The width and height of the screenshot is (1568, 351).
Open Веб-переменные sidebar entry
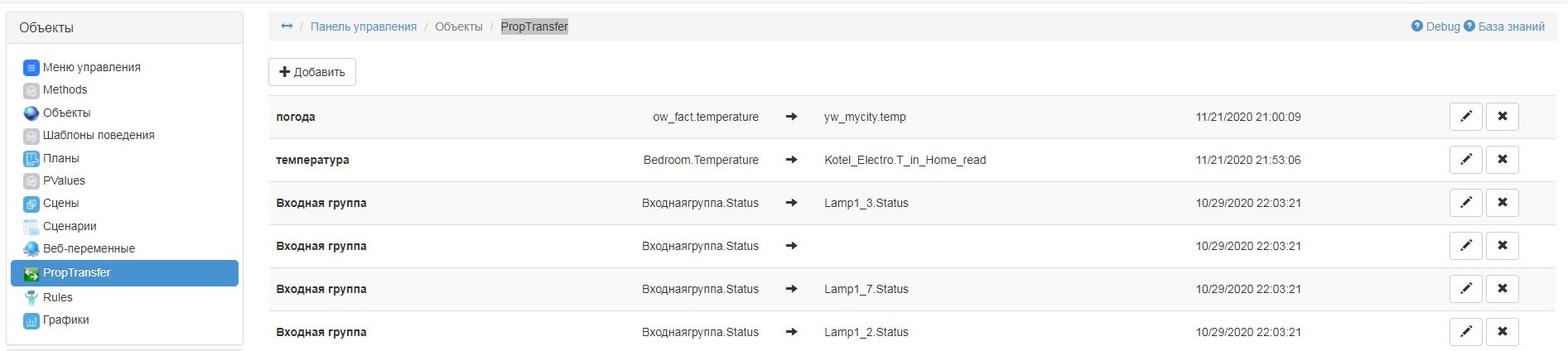[89, 248]
